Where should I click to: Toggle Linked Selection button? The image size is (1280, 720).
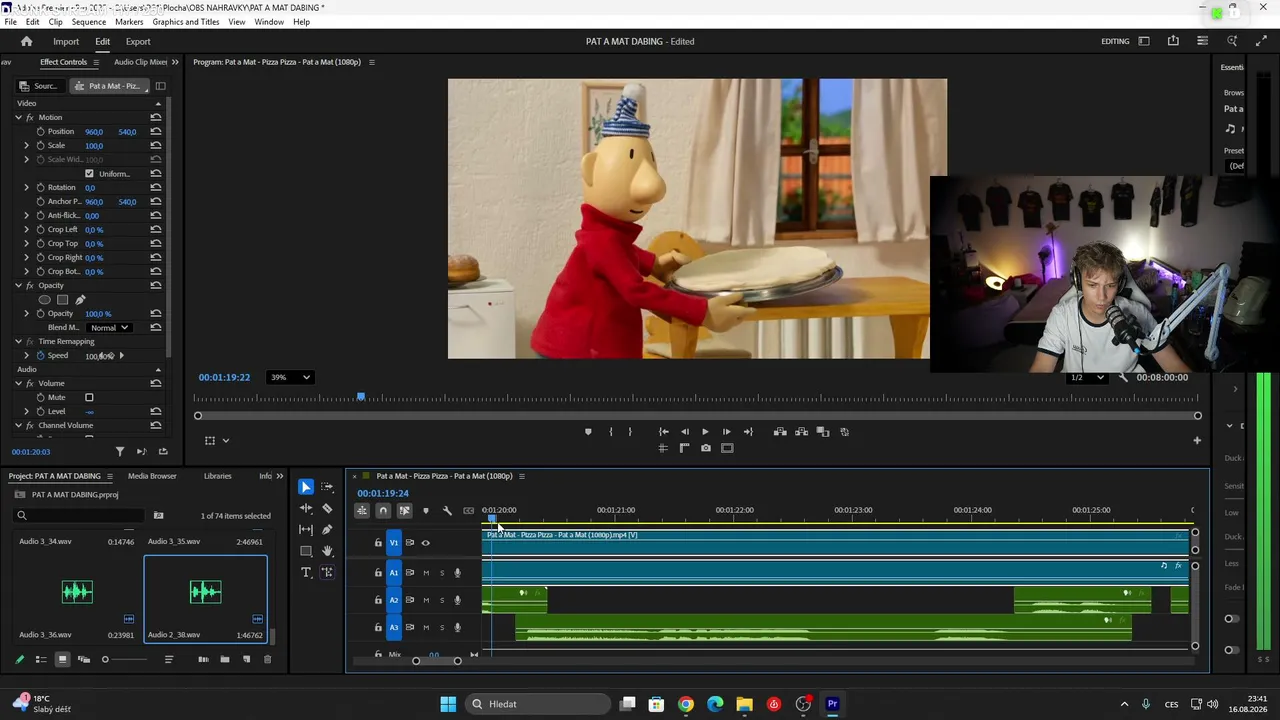405,511
